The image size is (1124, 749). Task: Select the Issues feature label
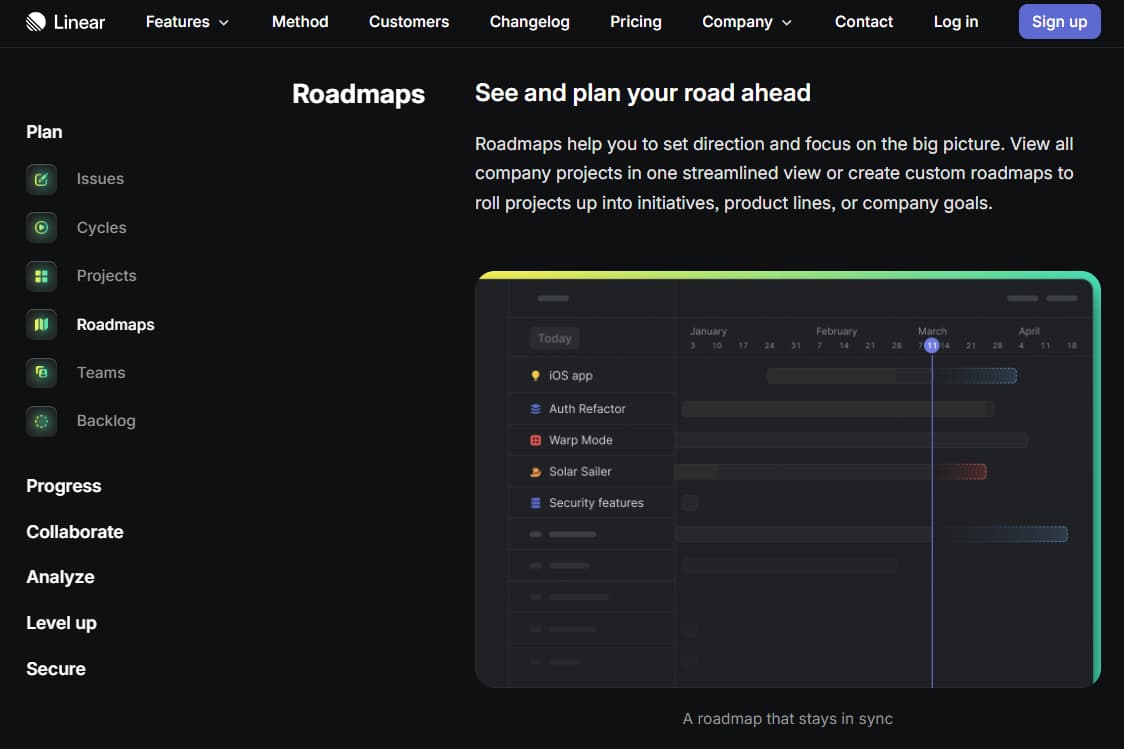[x=100, y=178]
